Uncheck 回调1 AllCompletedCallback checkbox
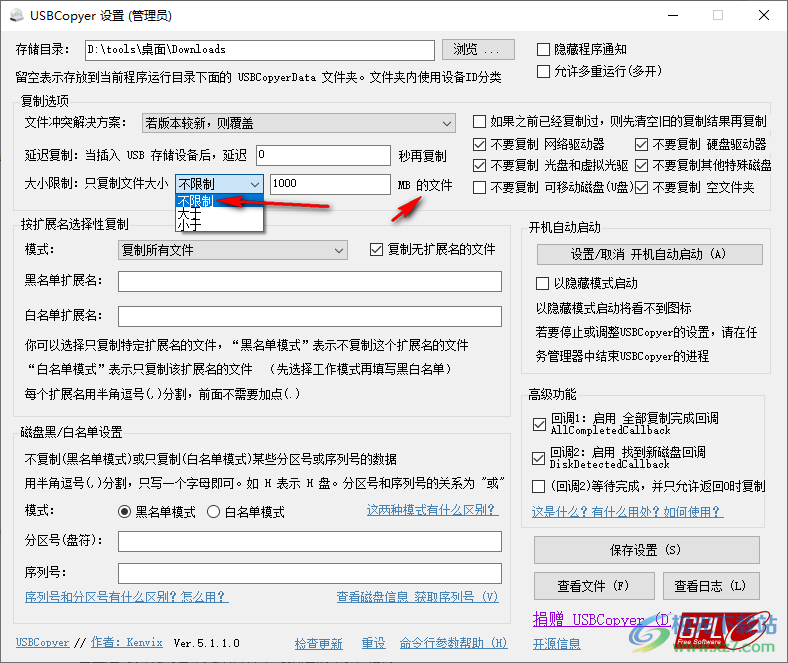This screenshot has height=663, width=788. tap(539, 424)
